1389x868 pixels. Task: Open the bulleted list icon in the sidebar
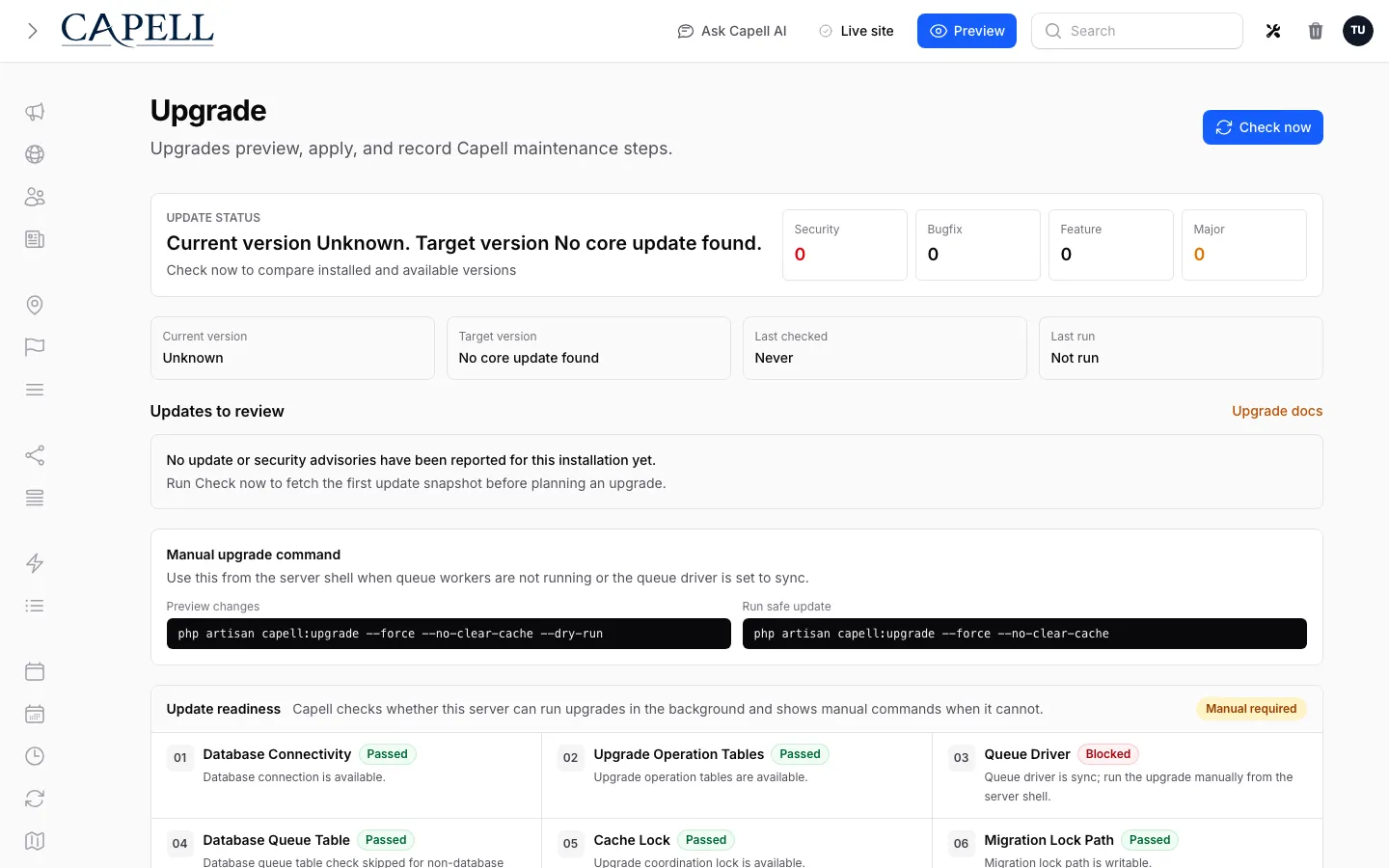pyautogui.click(x=35, y=606)
